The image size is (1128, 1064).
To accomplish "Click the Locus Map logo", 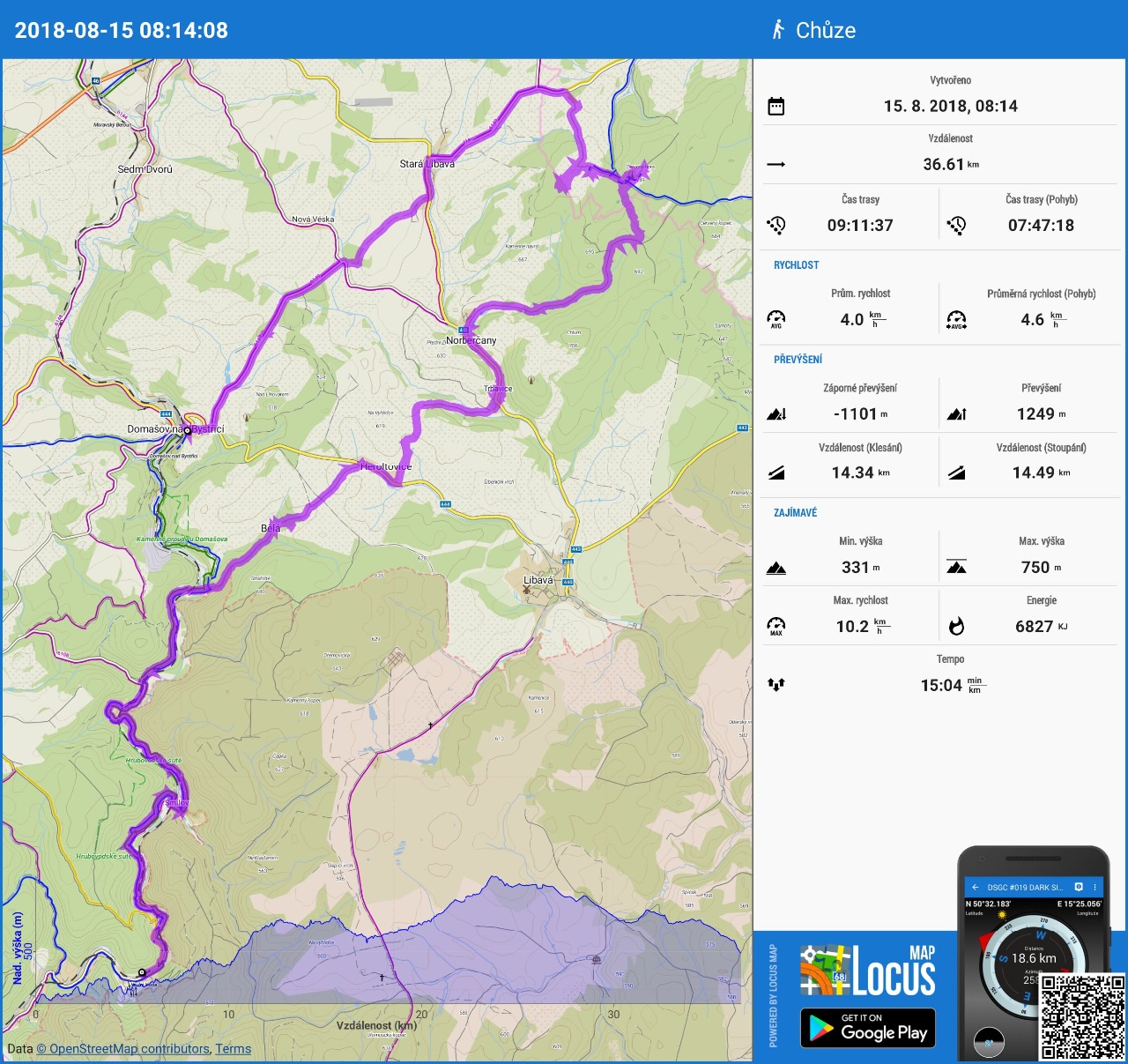I will 868,971.
